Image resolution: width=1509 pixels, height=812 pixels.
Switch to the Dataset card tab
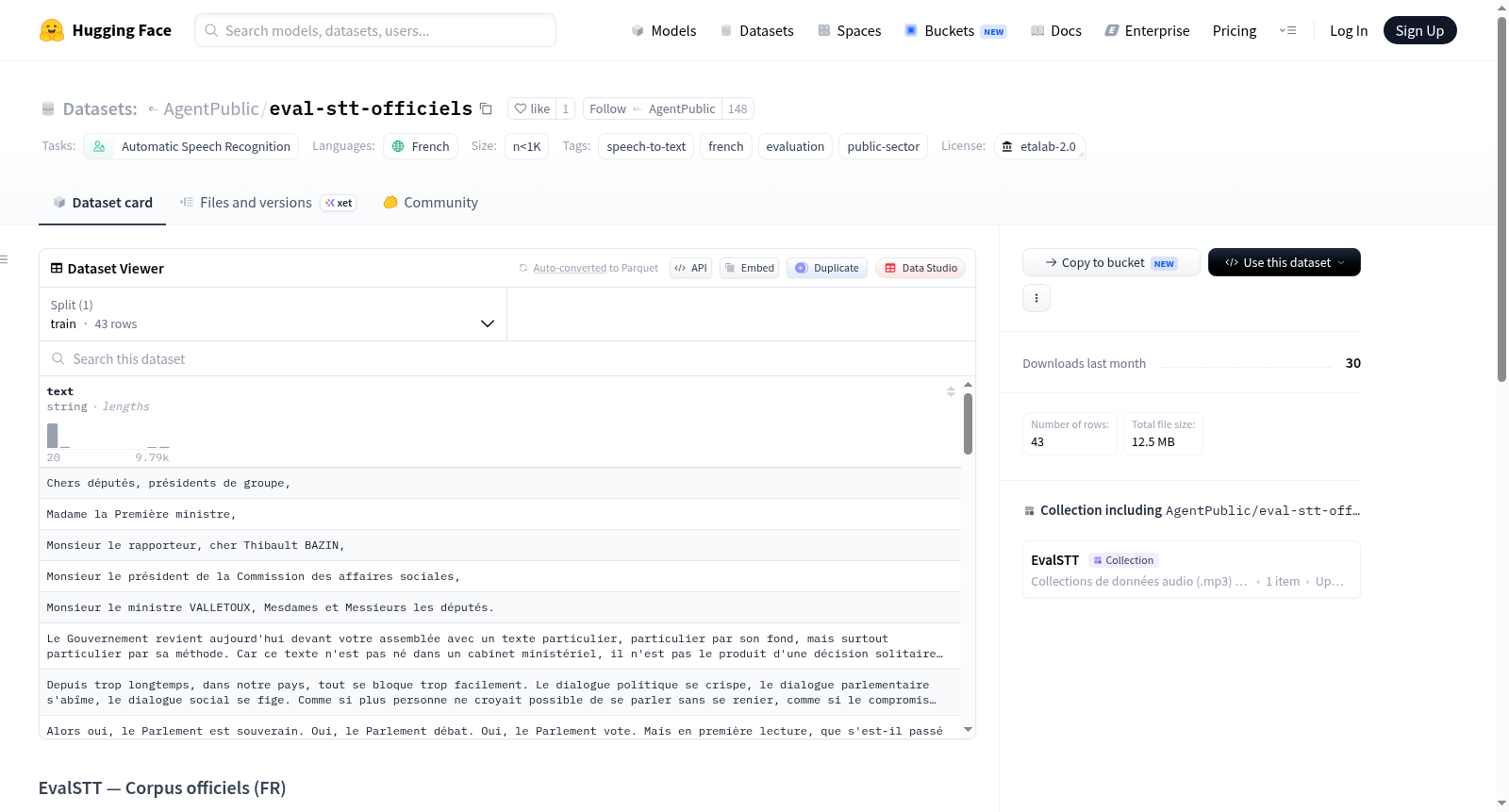(103, 202)
